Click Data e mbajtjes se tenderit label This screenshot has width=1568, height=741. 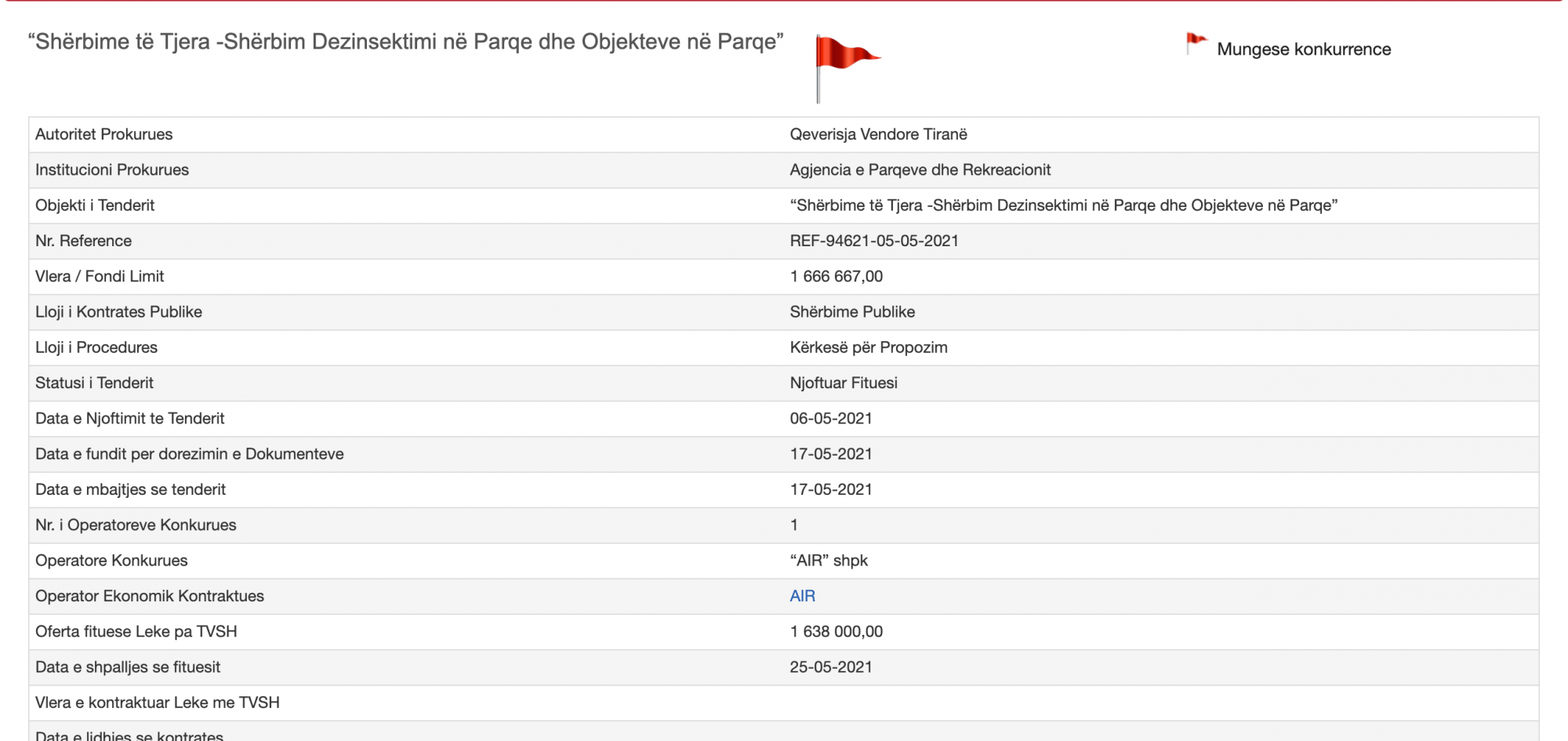(x=130, y=489)
